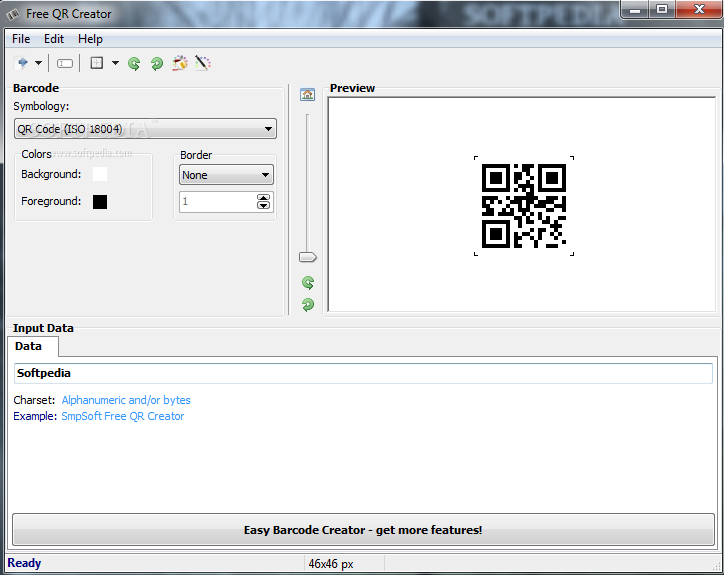Image resolution: width=724 pixels, height=575 pixels.
Task: Click the black Foreground color swatch
Action: (100, 202)
